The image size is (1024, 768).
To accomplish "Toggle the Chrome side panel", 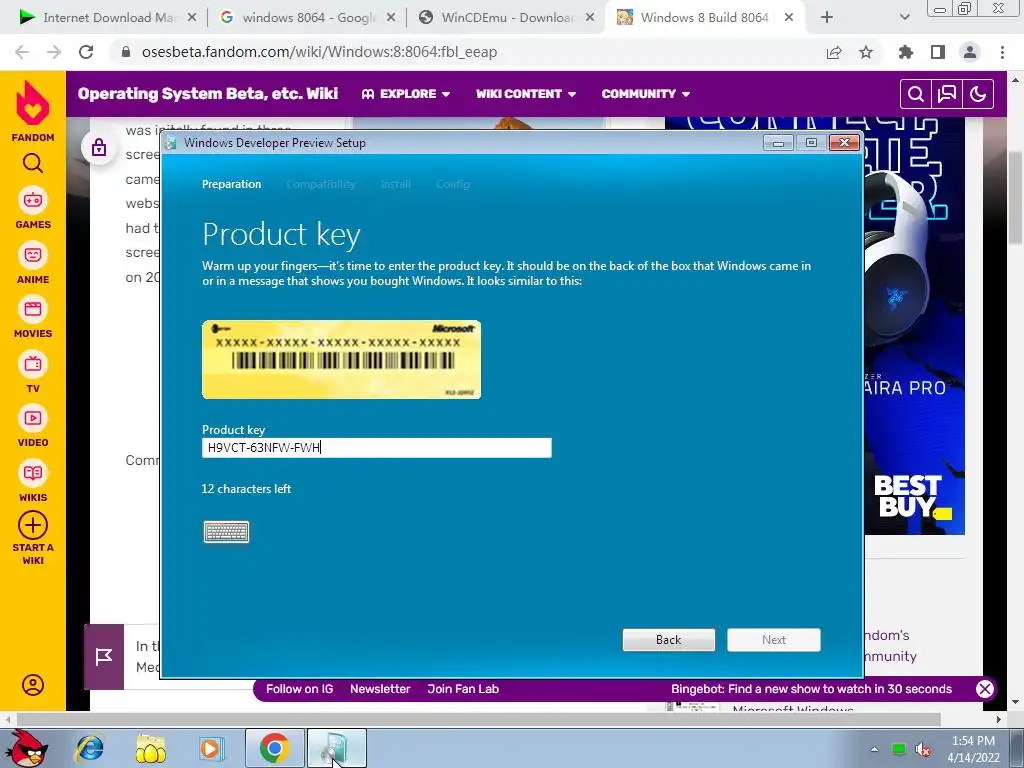I will point(938,52).
